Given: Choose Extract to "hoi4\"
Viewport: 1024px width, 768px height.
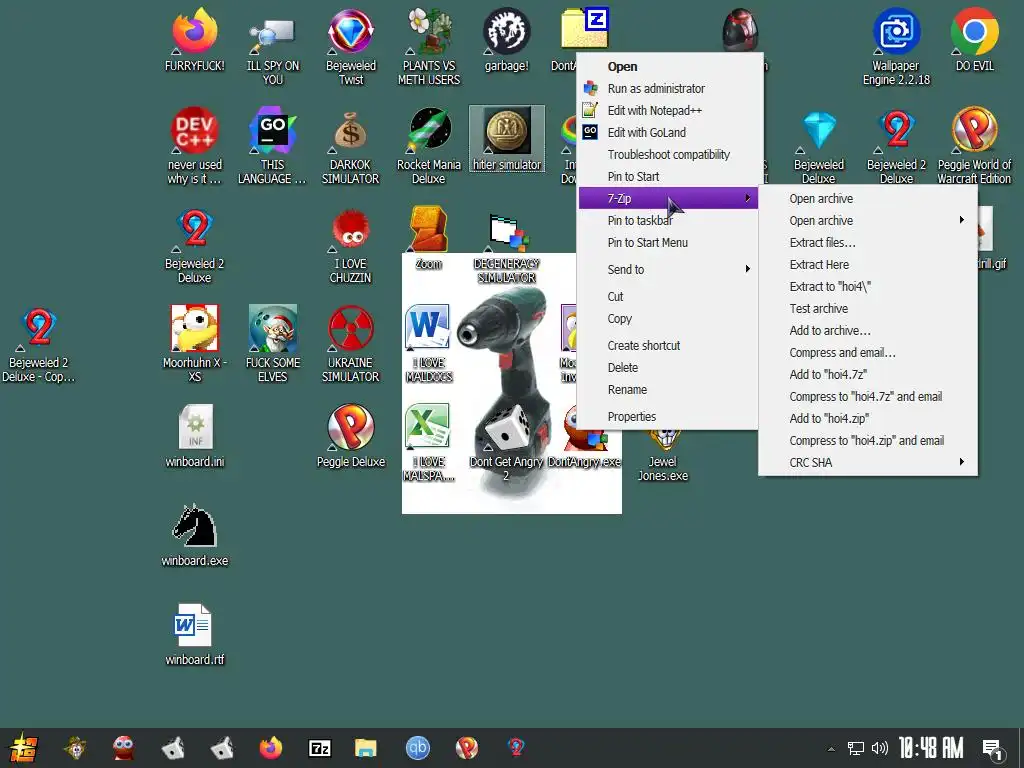Looking at the screenshot, I should pyautogui.click(x=868, y=287).
